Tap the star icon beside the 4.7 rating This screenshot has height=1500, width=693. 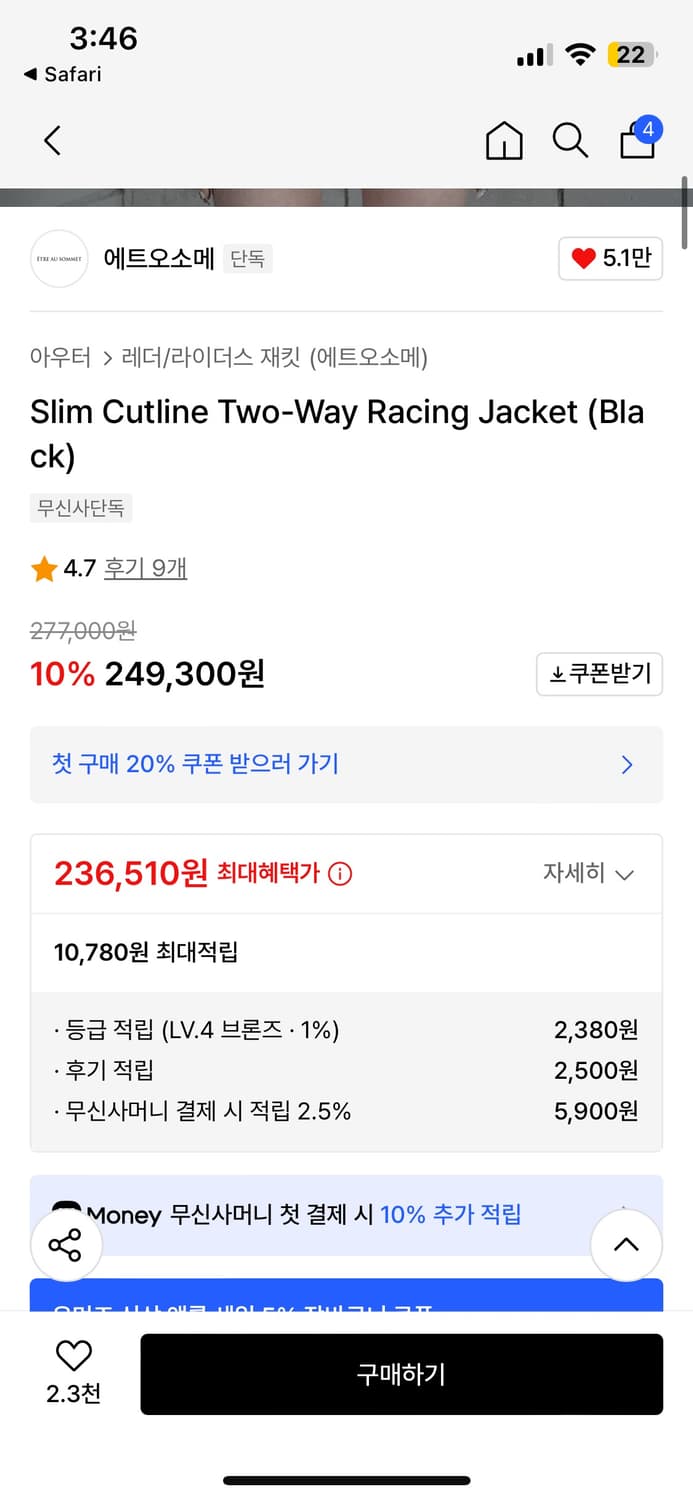coord(44,568)
